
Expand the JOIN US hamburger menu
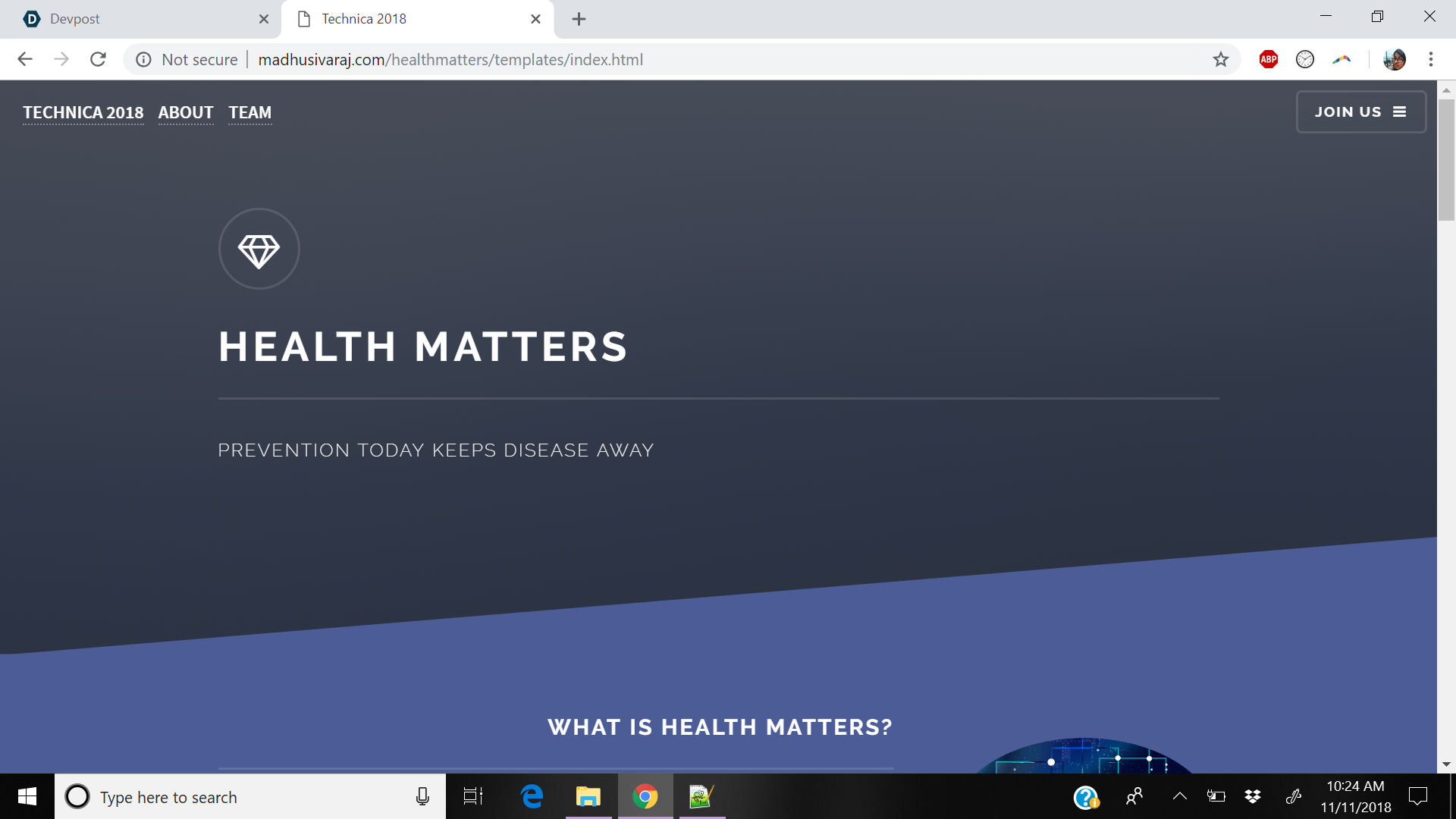click(x=1360, y=112)
